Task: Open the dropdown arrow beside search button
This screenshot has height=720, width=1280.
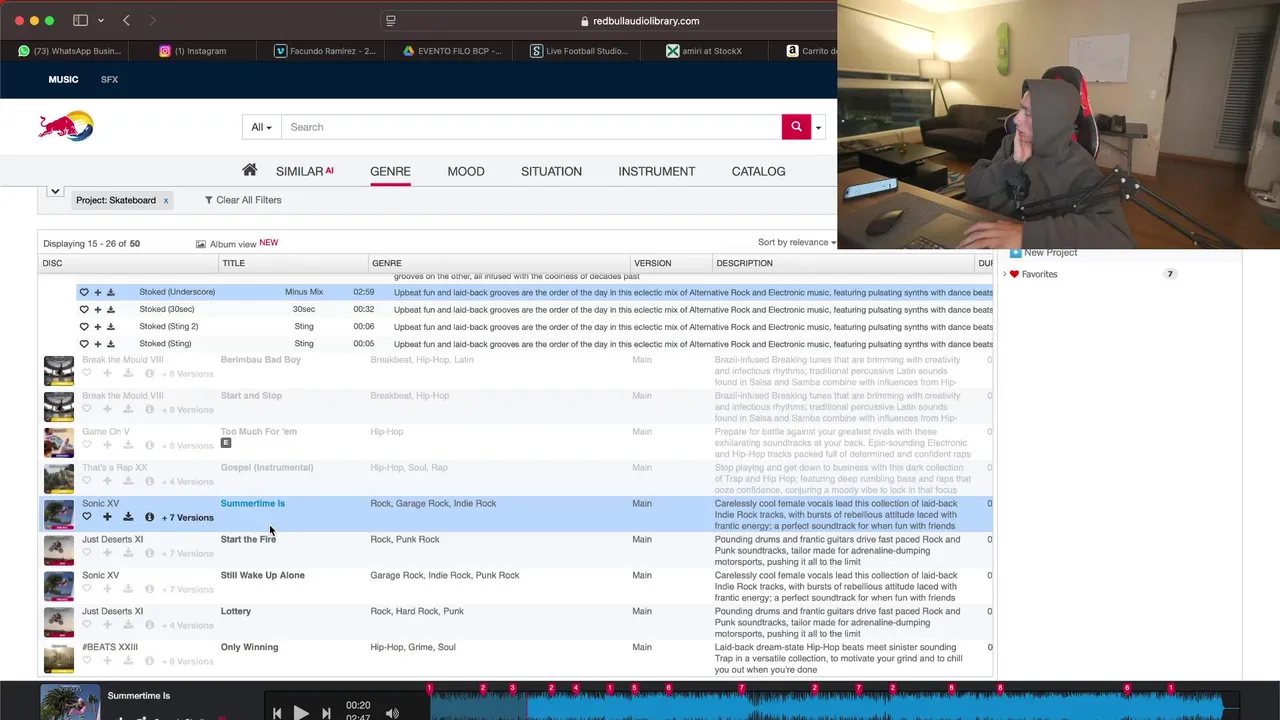Action: (x=818, y=127)
